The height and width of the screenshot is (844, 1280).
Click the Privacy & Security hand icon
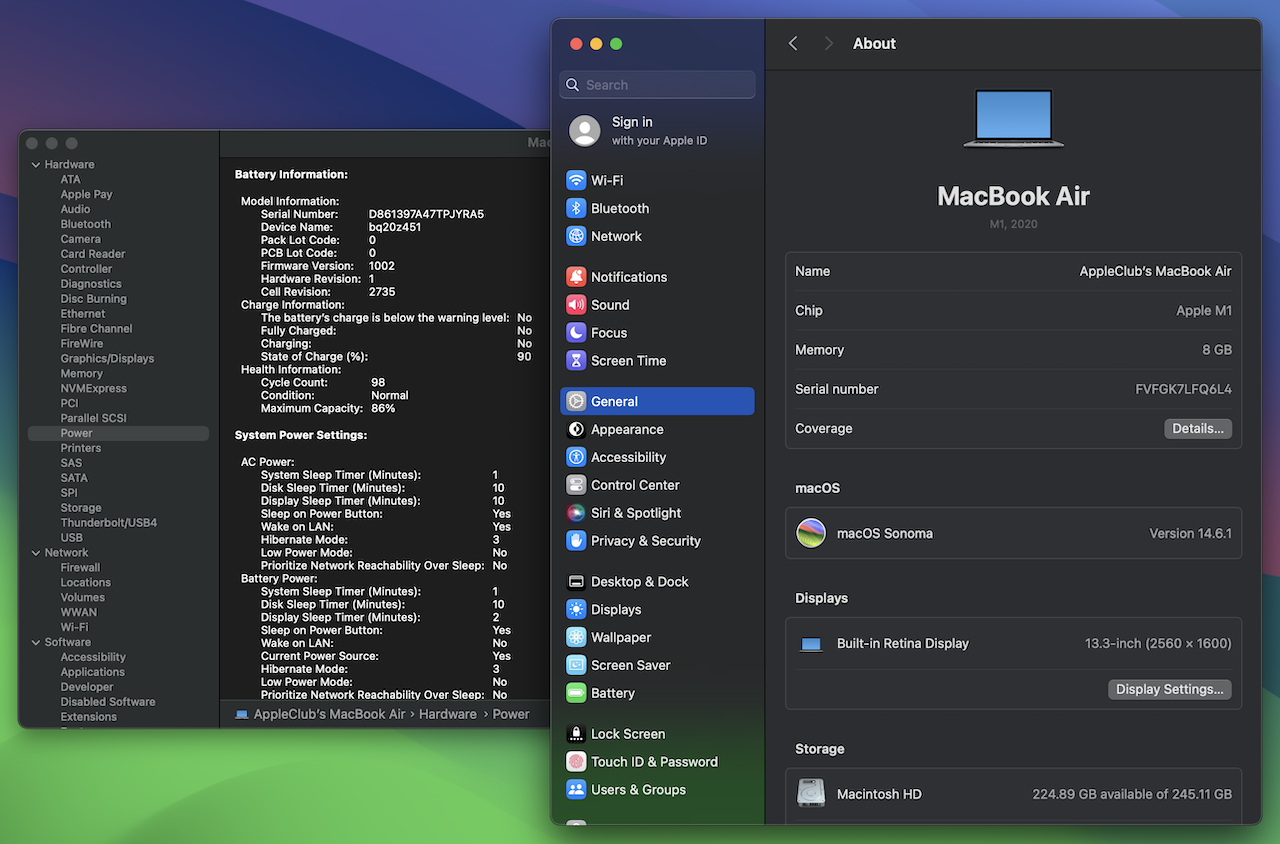point(576,541)
